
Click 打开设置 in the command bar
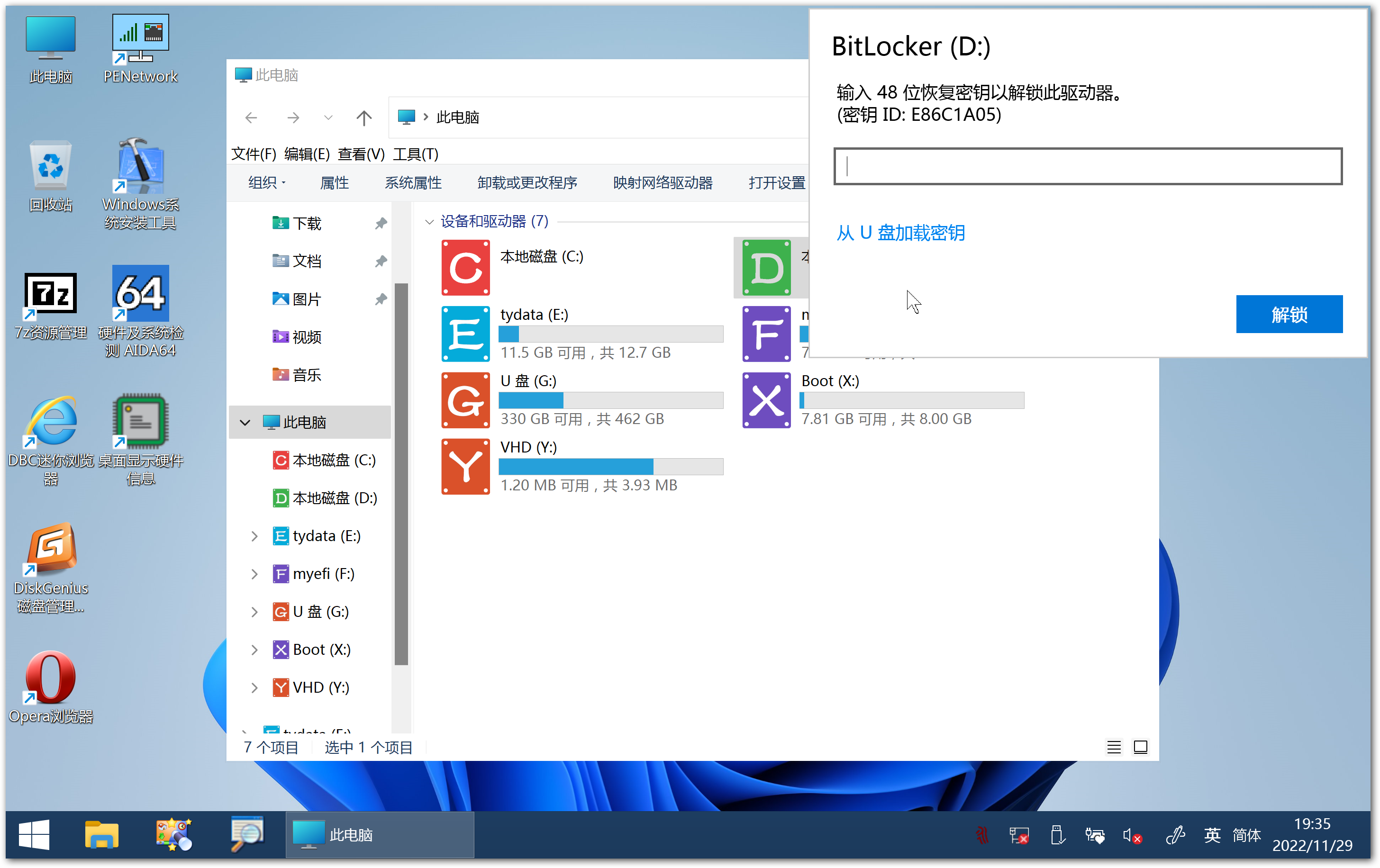pyautogui.click(x=777, y=183)
